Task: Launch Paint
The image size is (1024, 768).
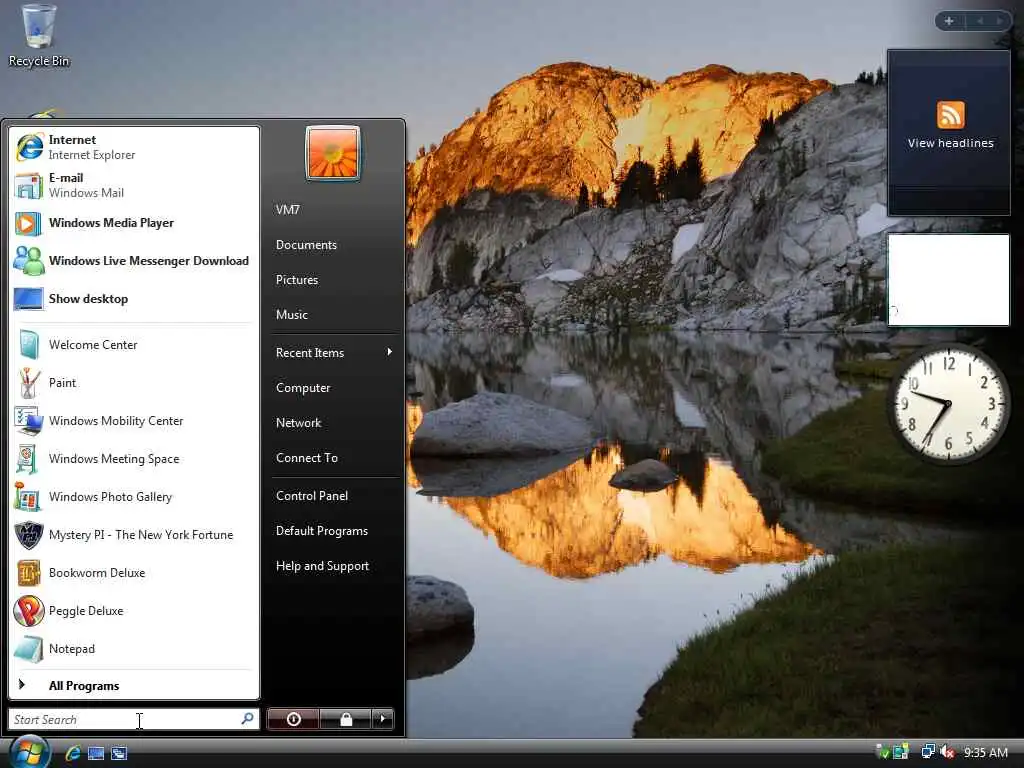Action: click(x=133, y=383)
